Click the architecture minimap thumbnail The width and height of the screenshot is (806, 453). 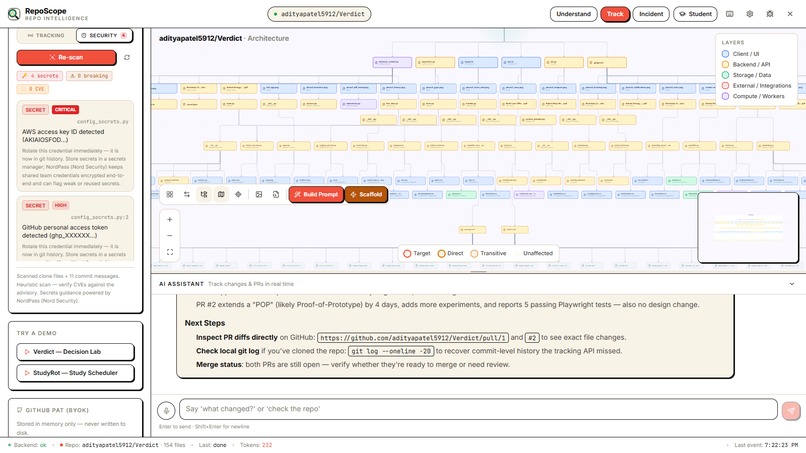pos(748,228)
